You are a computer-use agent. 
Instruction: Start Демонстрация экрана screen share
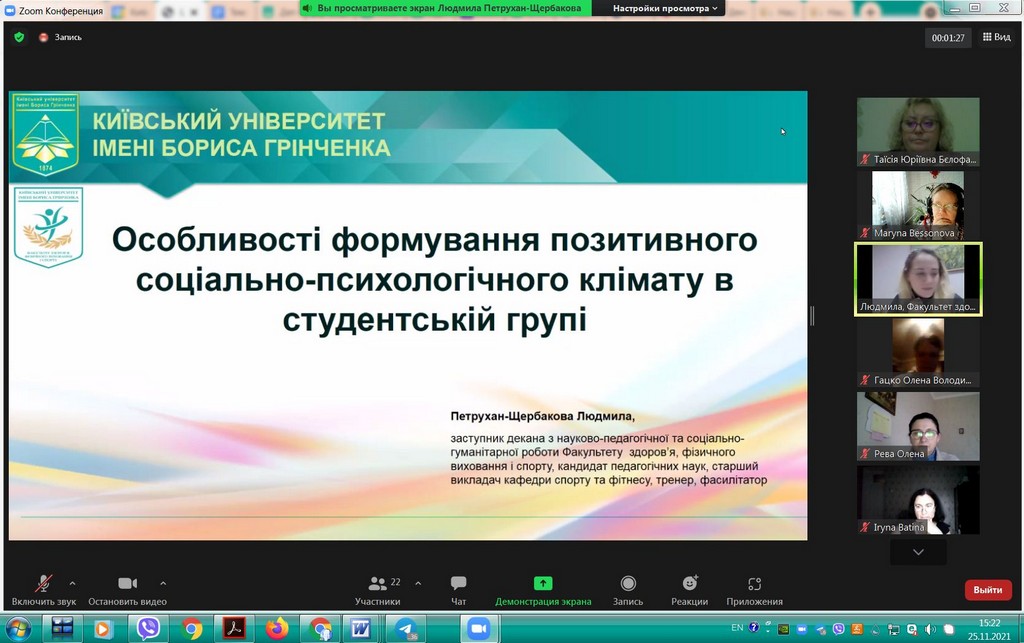[543, 589]
